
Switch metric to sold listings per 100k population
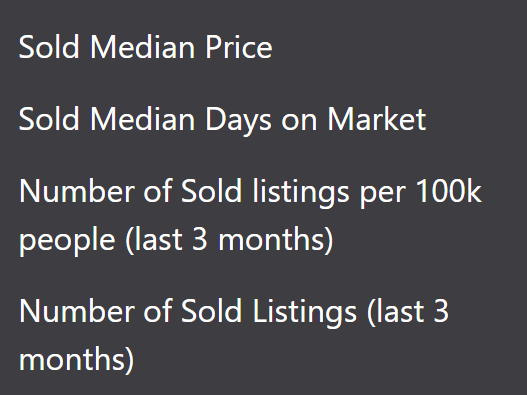click(250, 215)
